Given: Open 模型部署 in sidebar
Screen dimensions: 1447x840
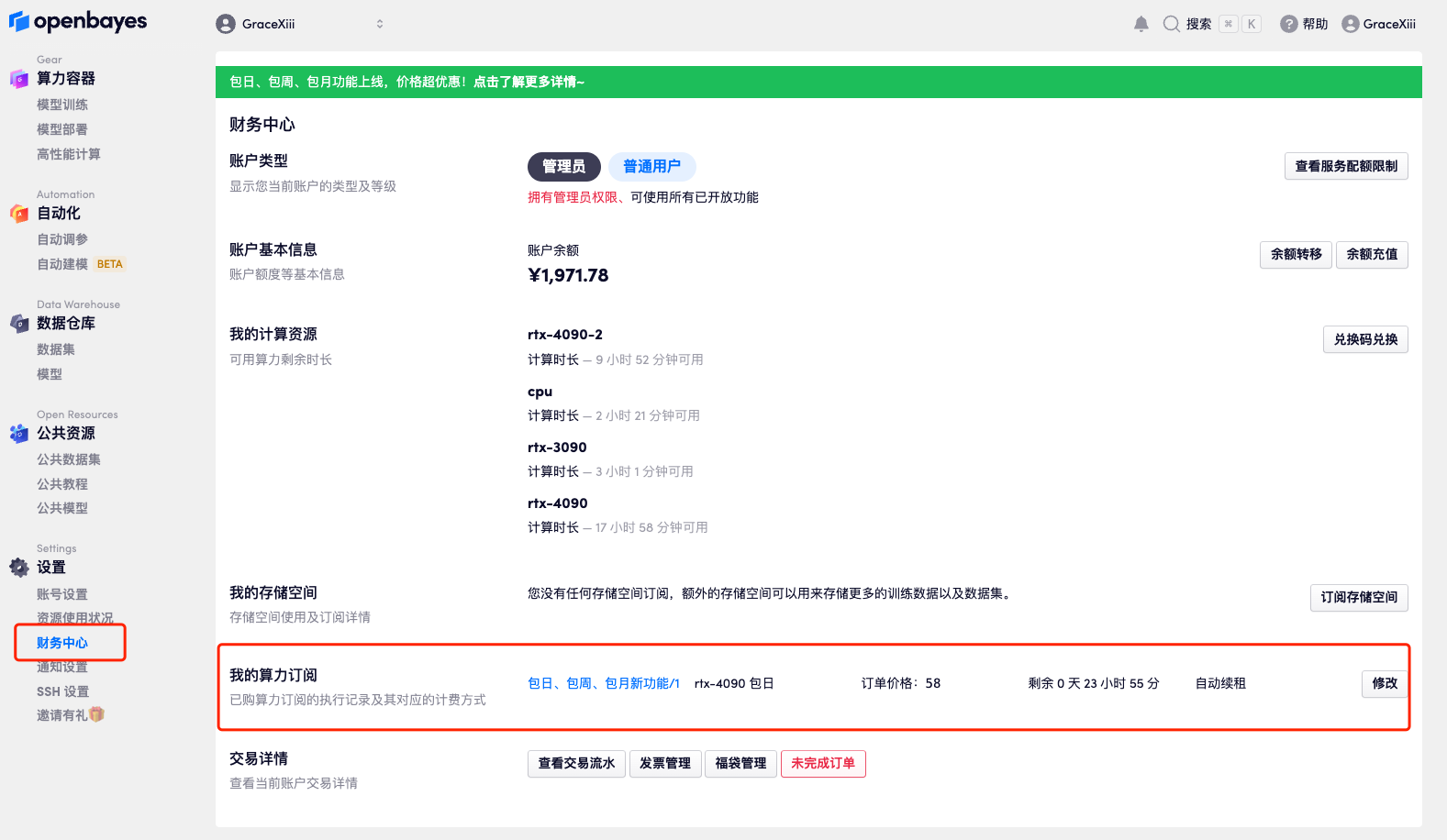Looking at the screenshot, I should [62, 129].
